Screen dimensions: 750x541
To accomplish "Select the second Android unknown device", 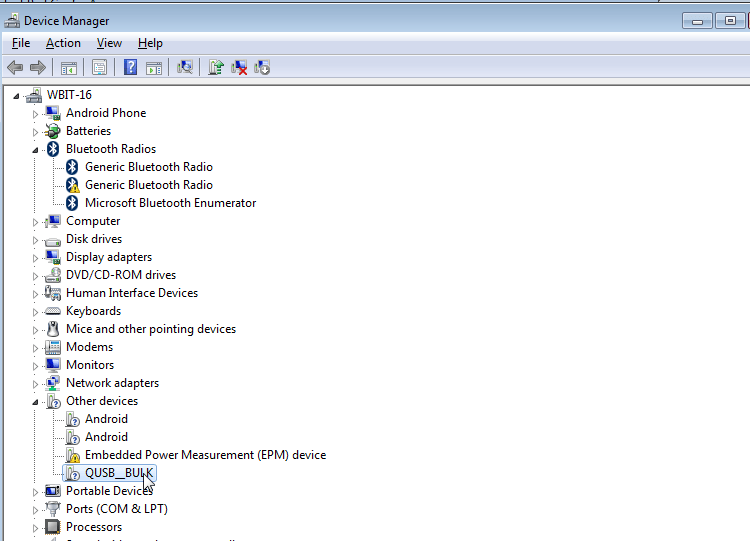I will [106, 437].
